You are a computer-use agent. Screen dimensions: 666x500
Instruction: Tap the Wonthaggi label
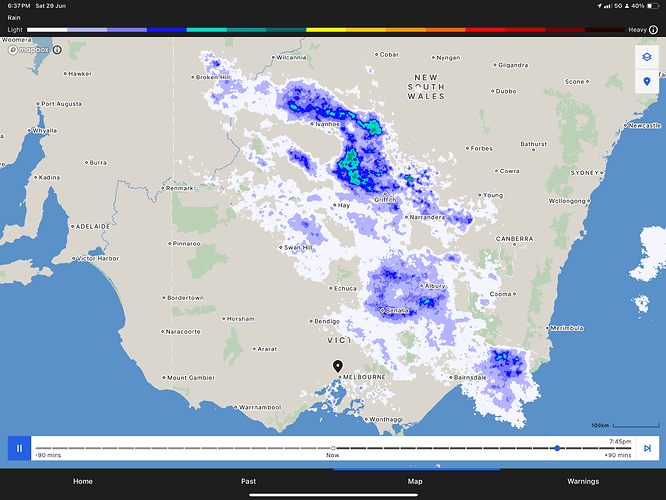pyautogui.click(x=386, y=419)
